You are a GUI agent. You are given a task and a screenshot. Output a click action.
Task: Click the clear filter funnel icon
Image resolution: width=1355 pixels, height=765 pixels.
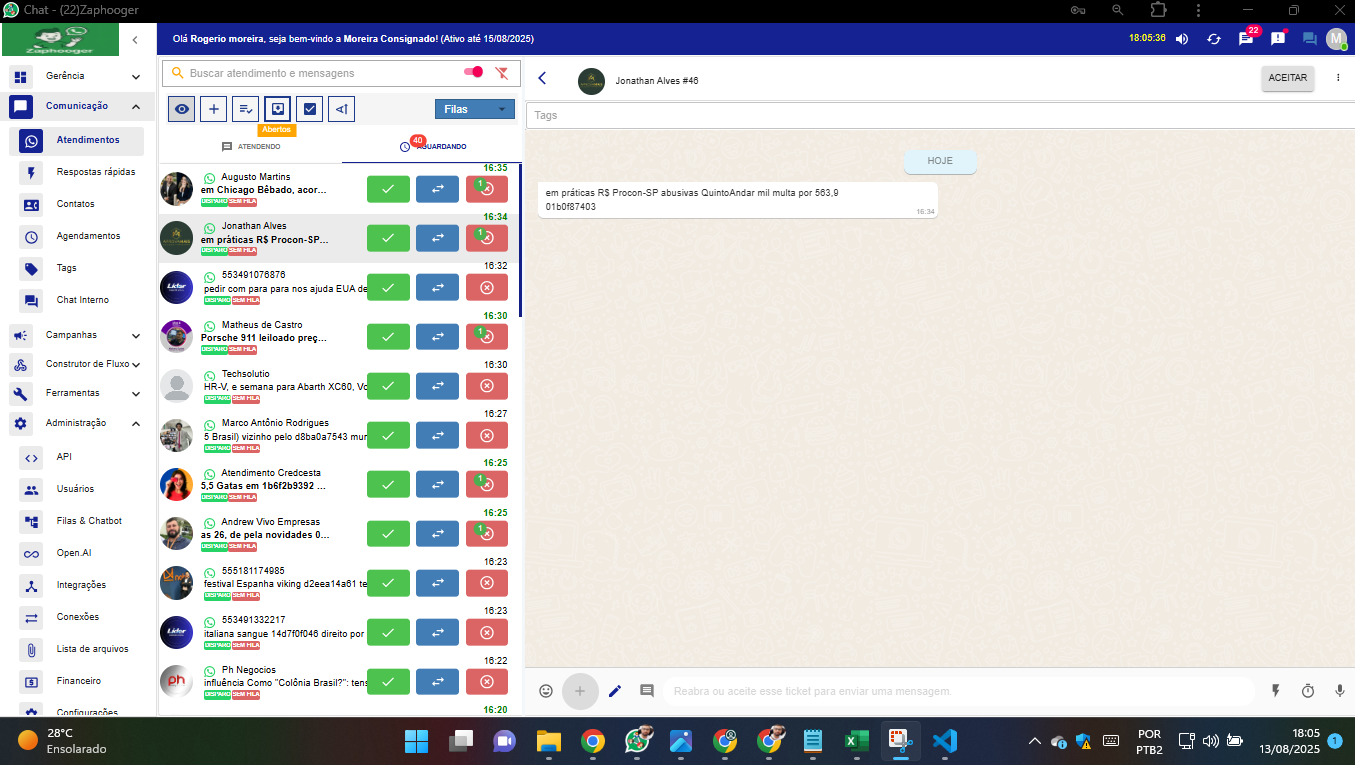tap(502, 73)
